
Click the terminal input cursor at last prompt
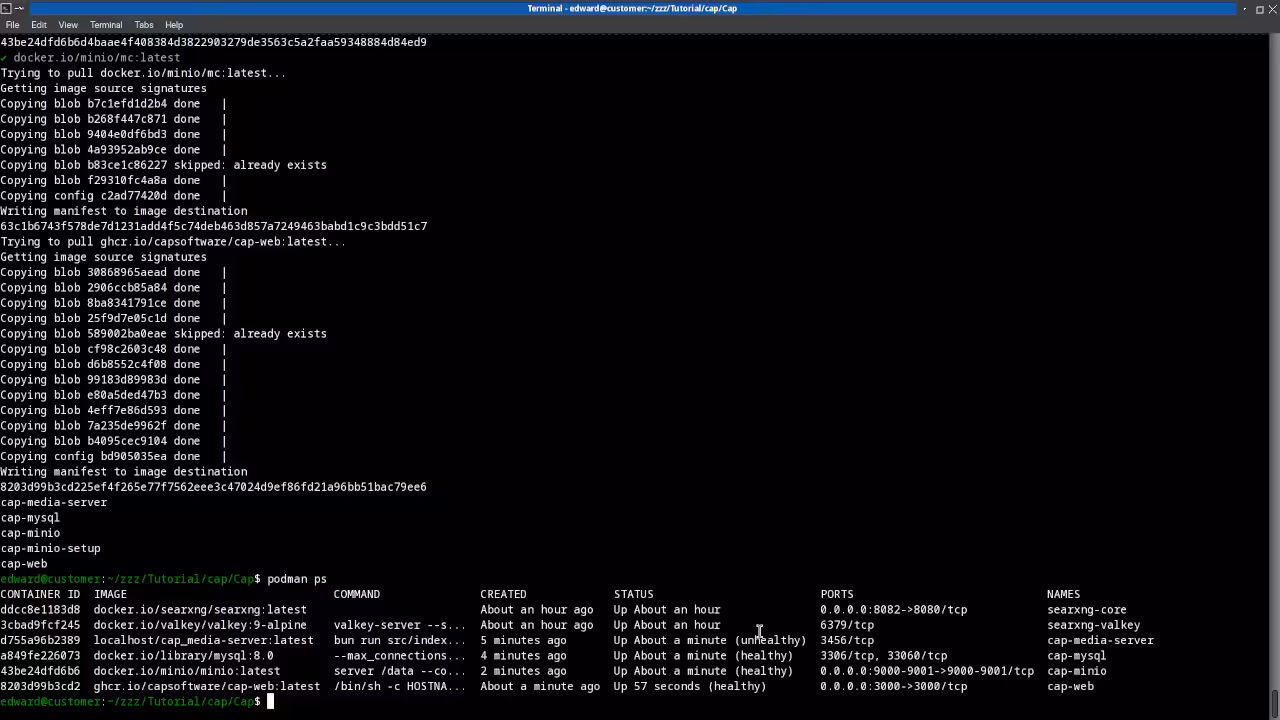pyautogui.click(x=270, y=702)
